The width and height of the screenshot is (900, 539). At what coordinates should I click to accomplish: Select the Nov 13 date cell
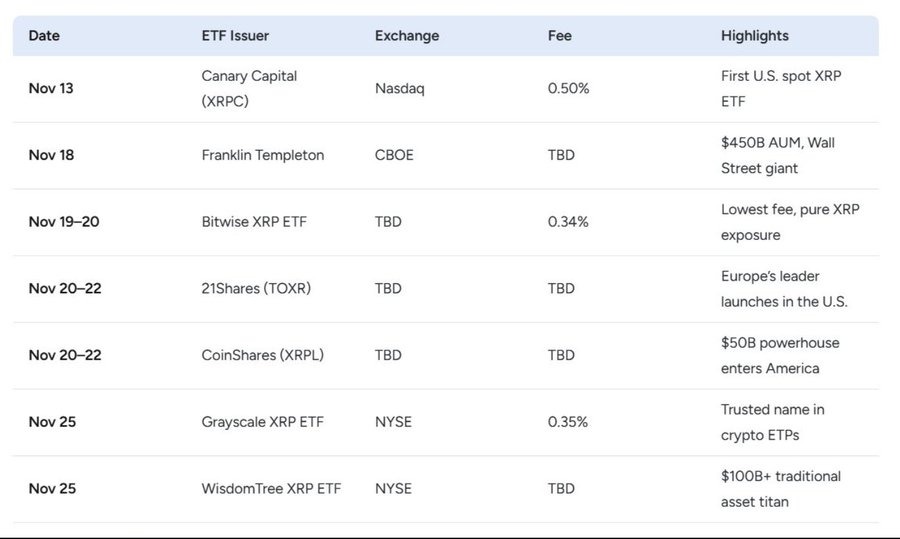(51, 88)
